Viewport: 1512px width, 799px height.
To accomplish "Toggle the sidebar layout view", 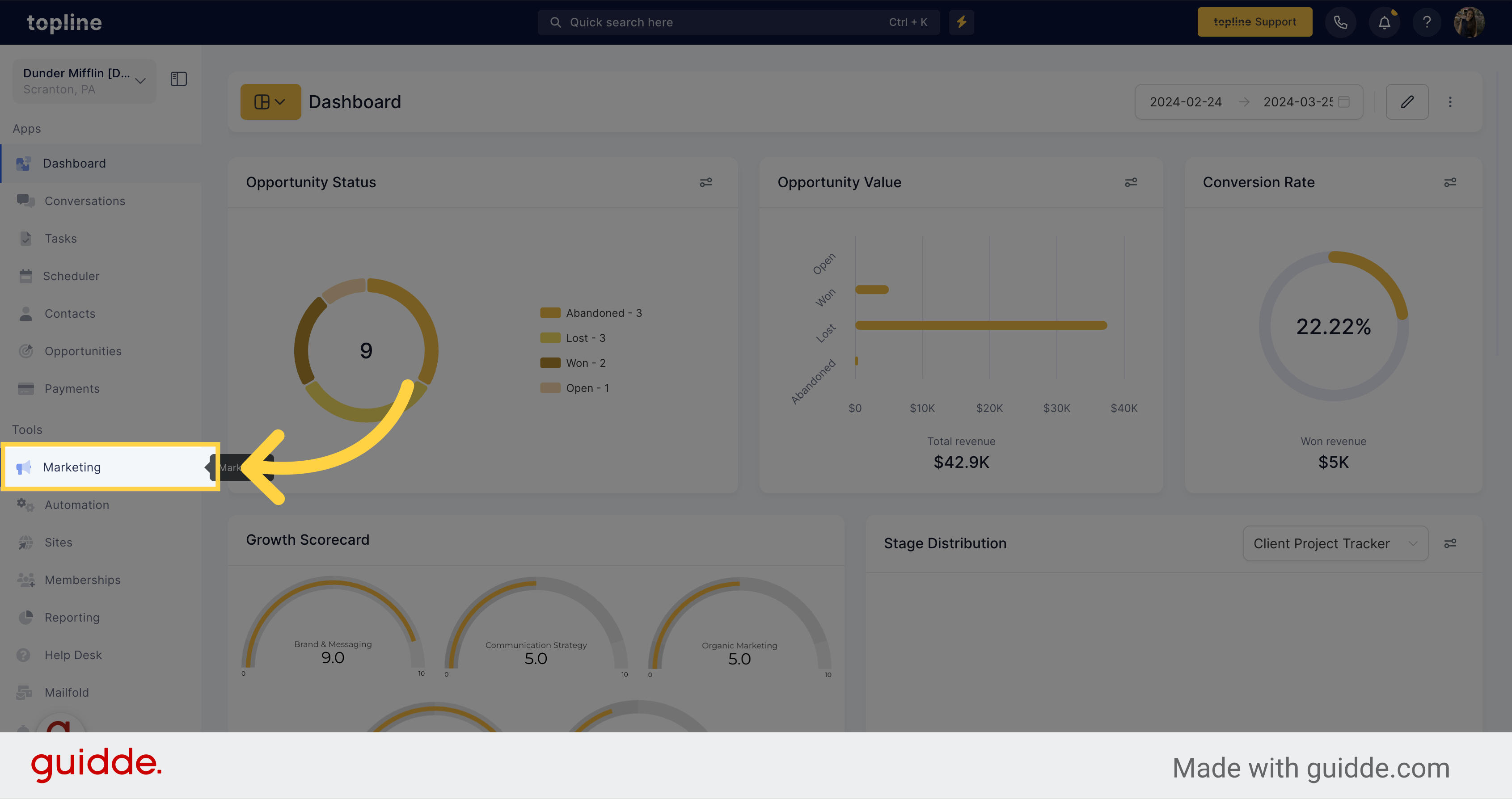I will click(x=179, y=79).
